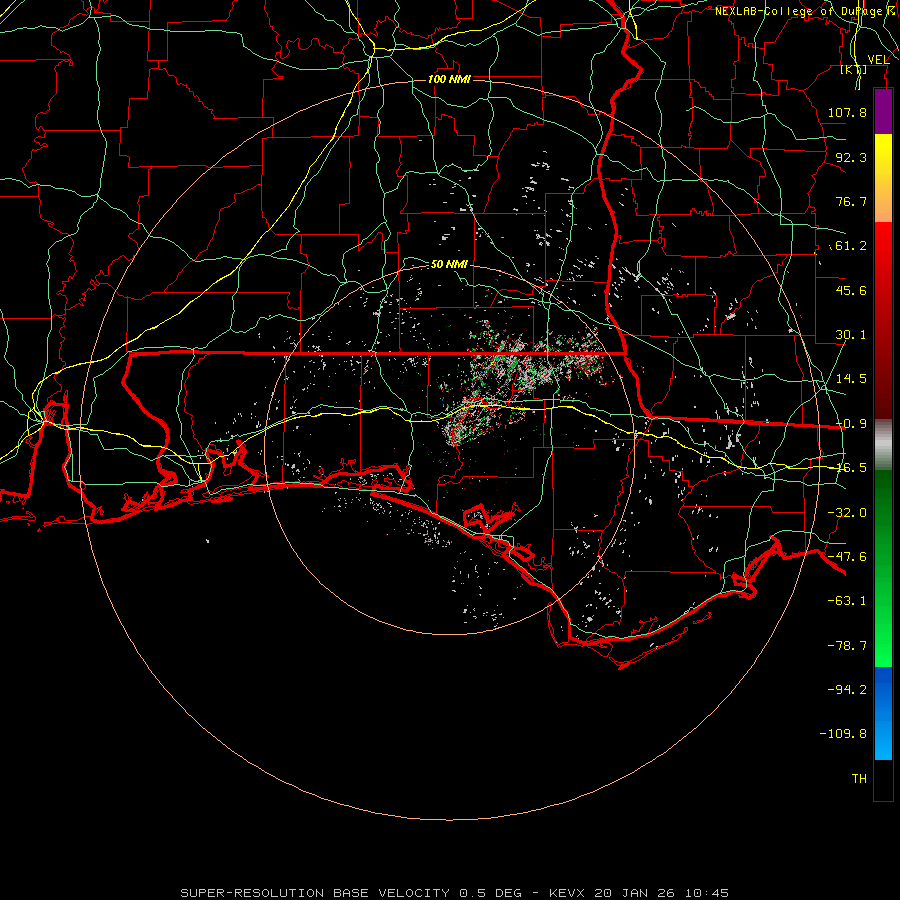Viewport: 900px width, 900px height.
Task: Pick the red segment of velocity color bar
Action: click(x=883, y=320)
